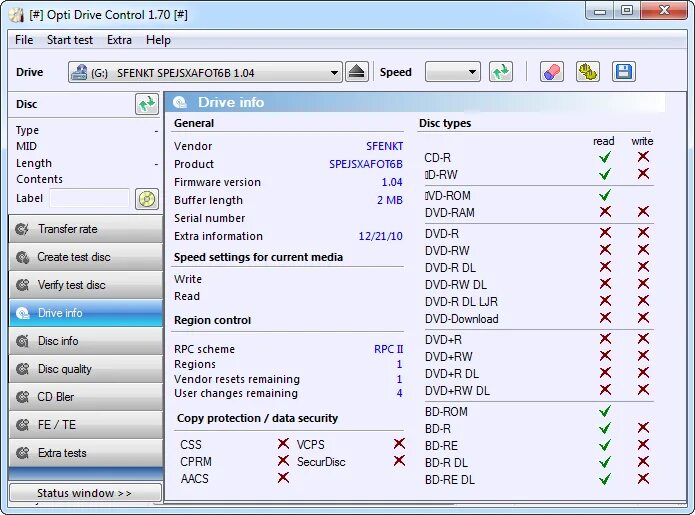Refresh disc info in Disc panel
The height and width of the screenshot is (515, 695).
click(x=147, y=105)
